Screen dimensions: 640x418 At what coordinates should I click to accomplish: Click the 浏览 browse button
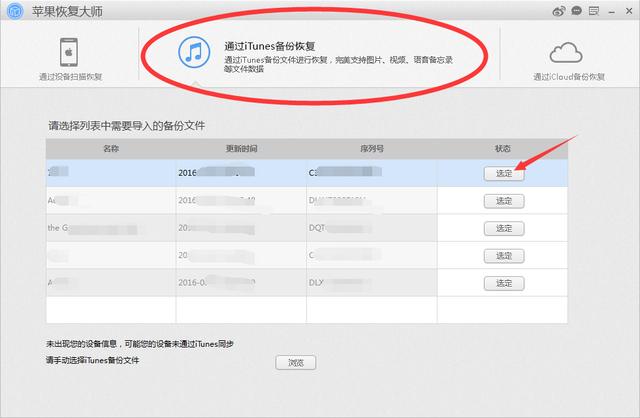(295, 362)
